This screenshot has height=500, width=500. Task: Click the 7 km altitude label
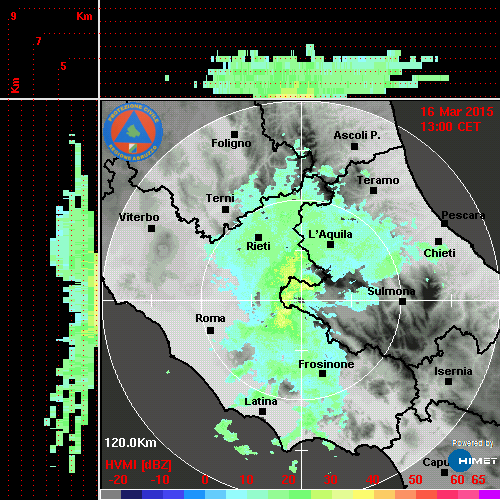tap(39, 41)
